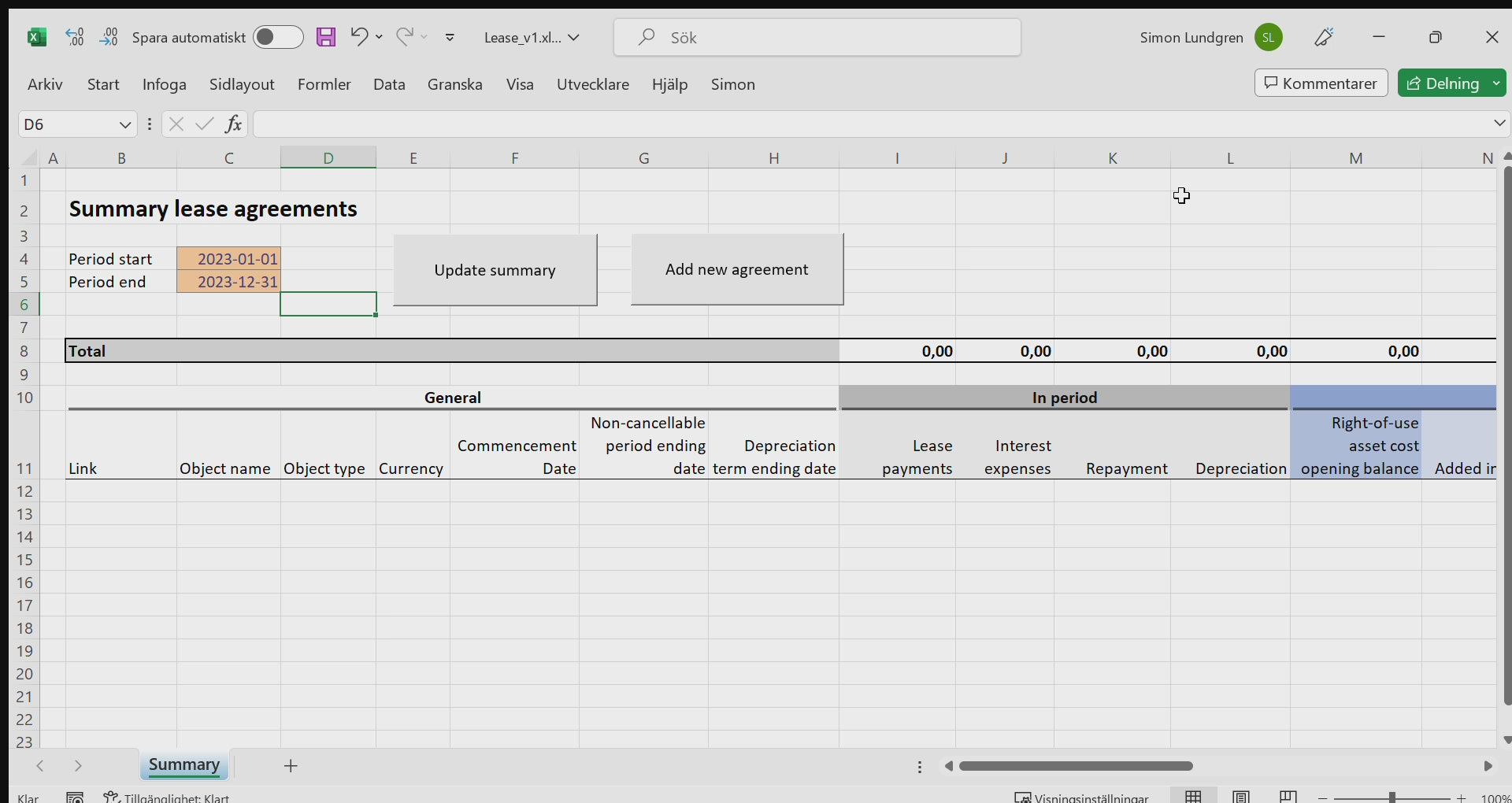Add a new sheet with plus icon
The height and width of the screenshot is (803, 1512).
click(291, 766)
